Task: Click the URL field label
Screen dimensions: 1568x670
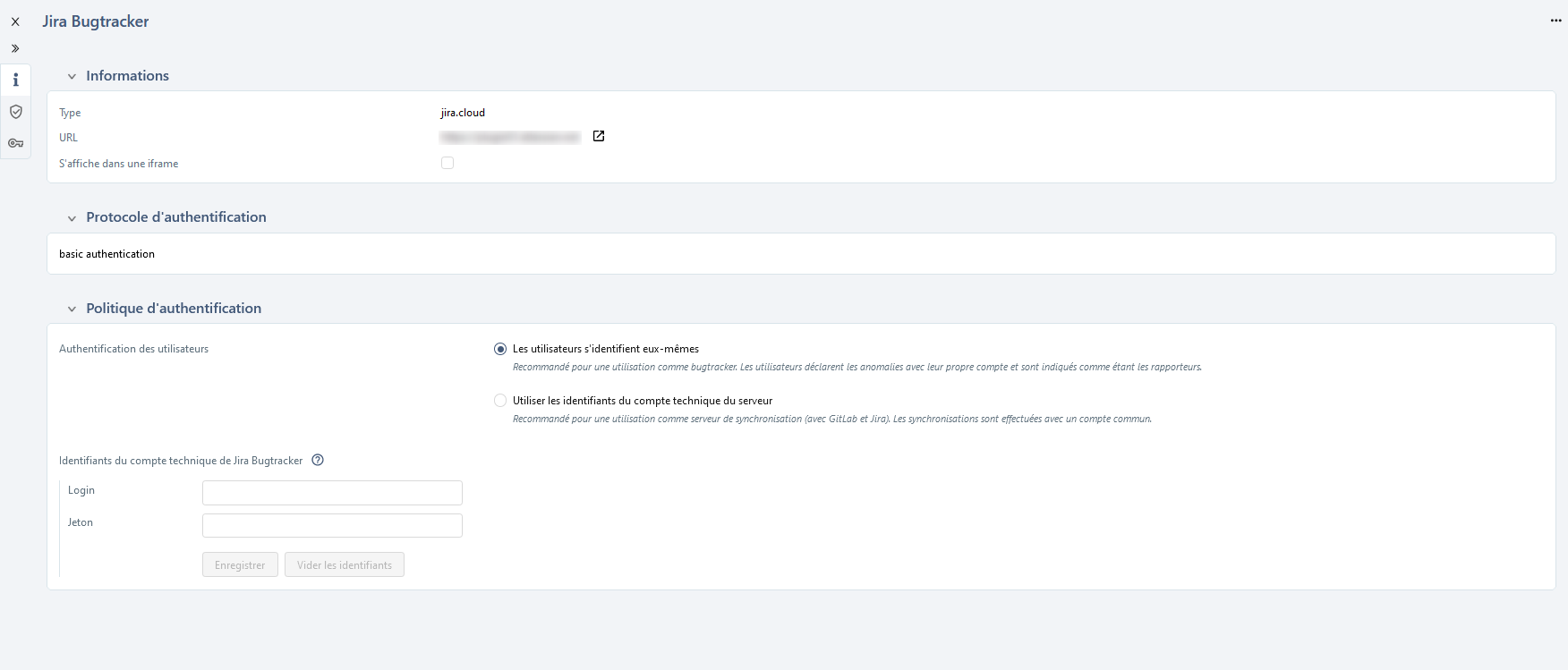Action: click(68, 138)
